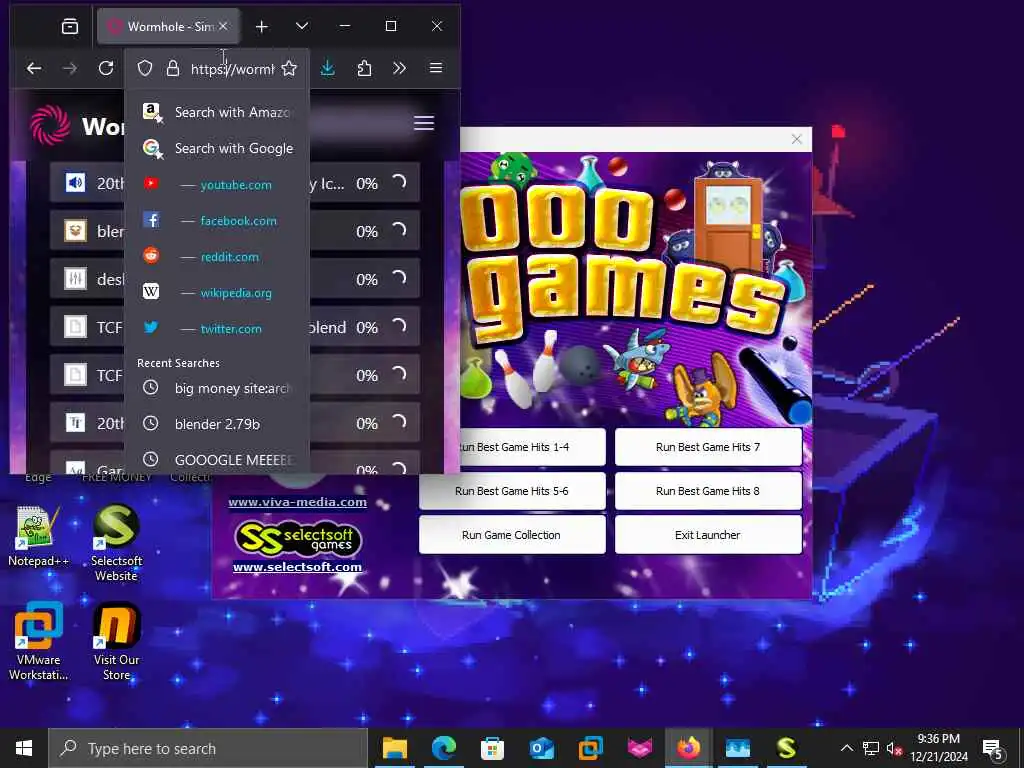Screen dimensions: 1024x768
Task: Select Search with Amazon suggestion
Action: point(217,112)
